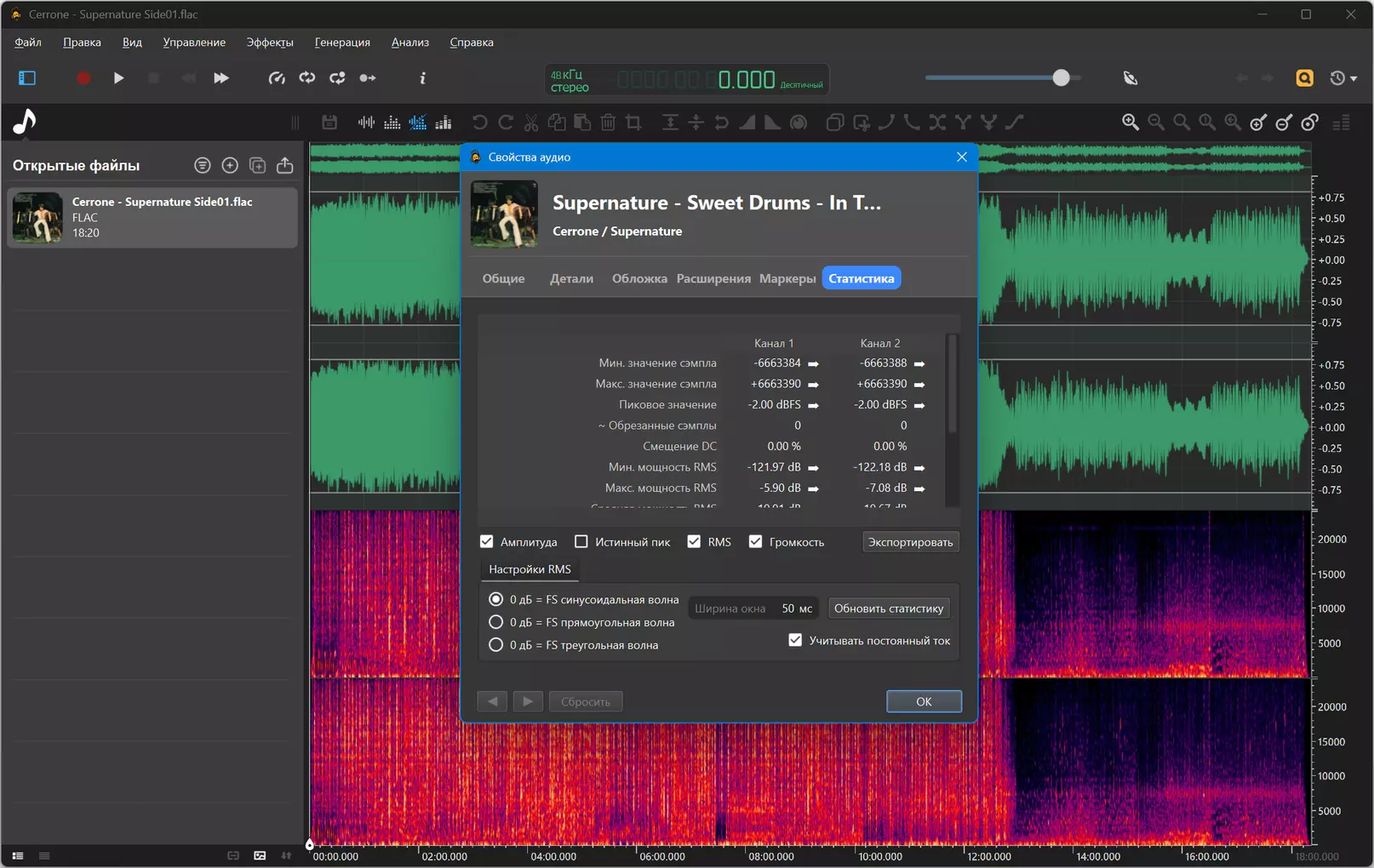Toggle Учитывать постоянный ток checkbox
Screen dimensions: 1374x868
click(795, 640)
